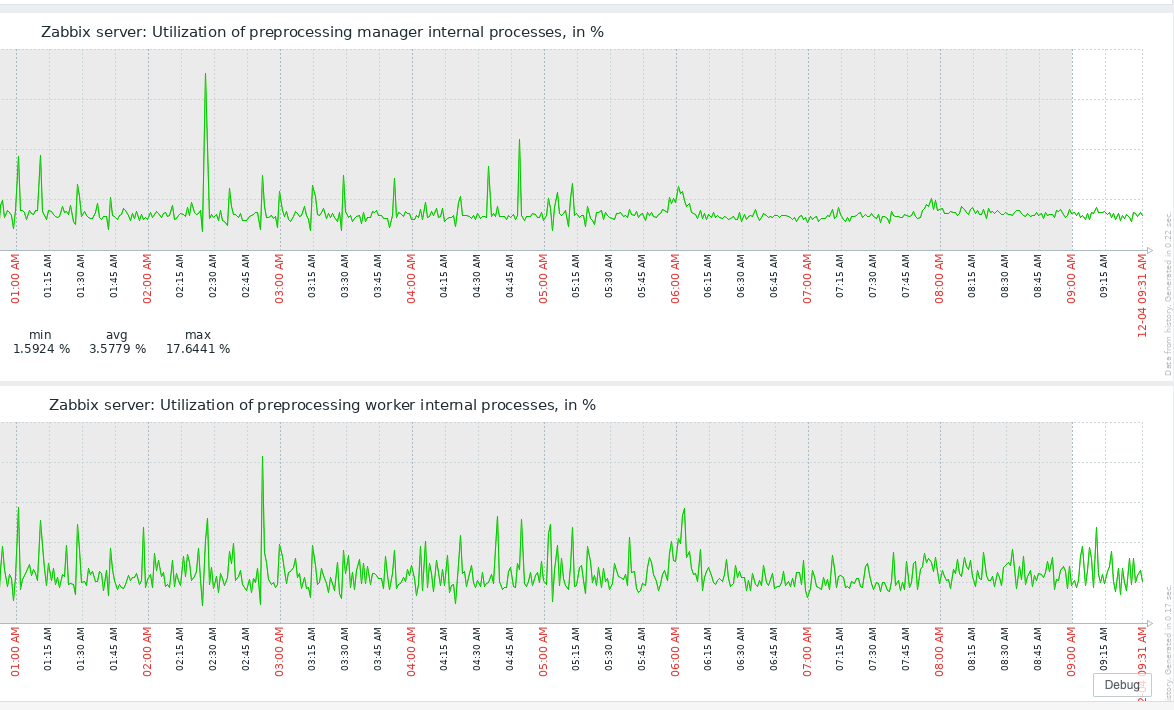Click 04:00 AM label on manager graph
The height and width of the screenshot is (710, 1174).
point(411,279)
